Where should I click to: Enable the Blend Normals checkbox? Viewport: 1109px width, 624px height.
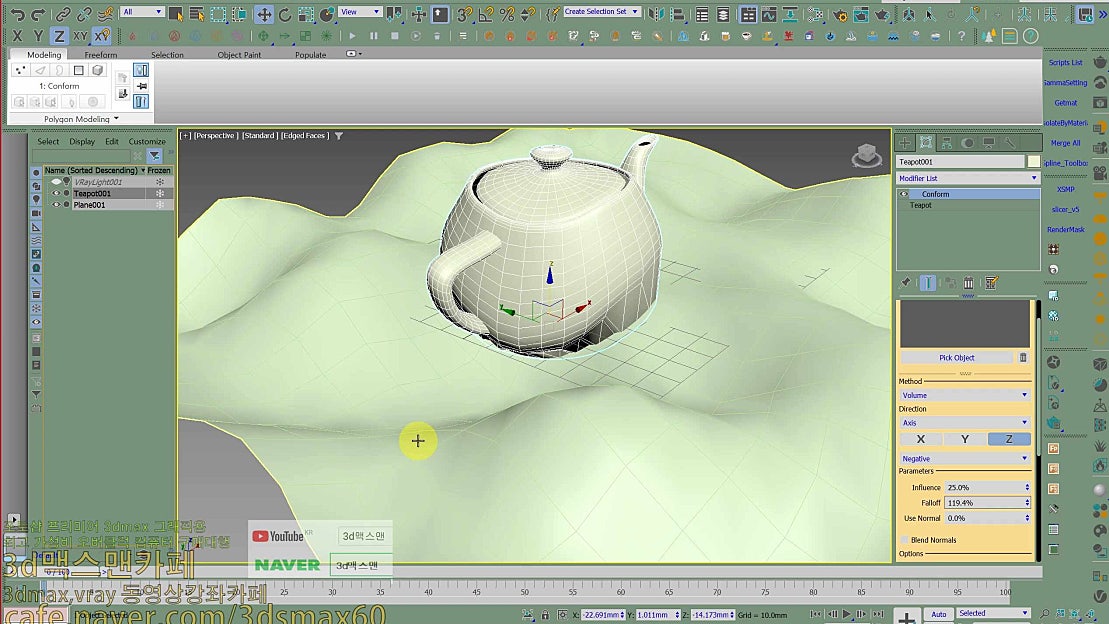904,540
